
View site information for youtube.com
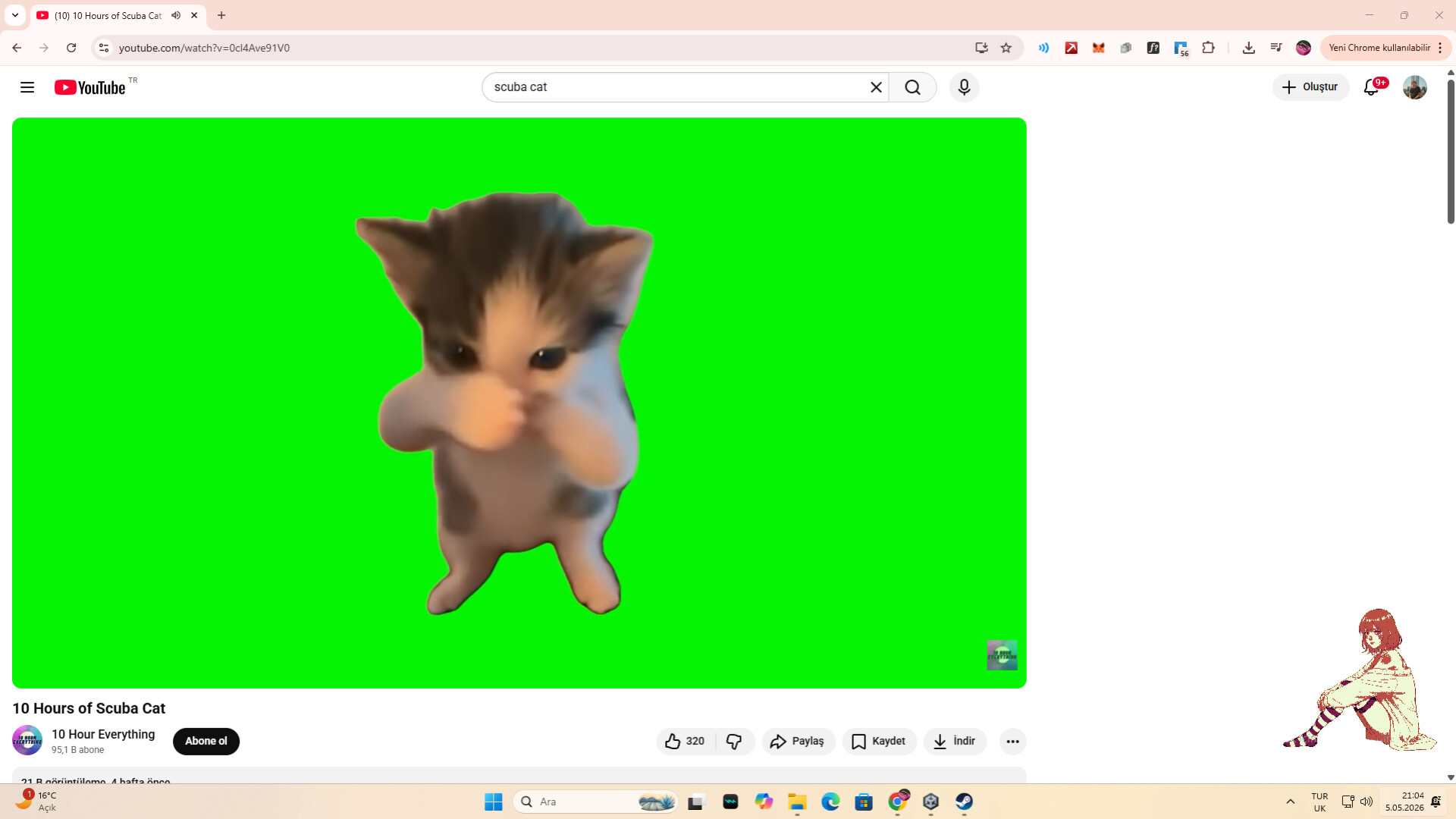point(104,48)
